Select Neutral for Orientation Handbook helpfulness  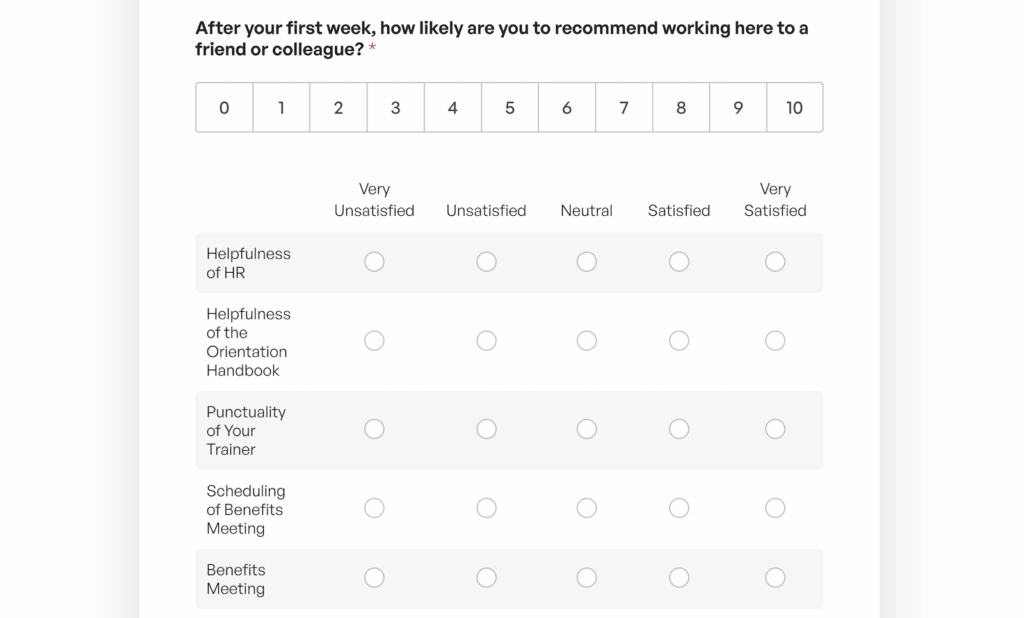click(x=587, y=341)
